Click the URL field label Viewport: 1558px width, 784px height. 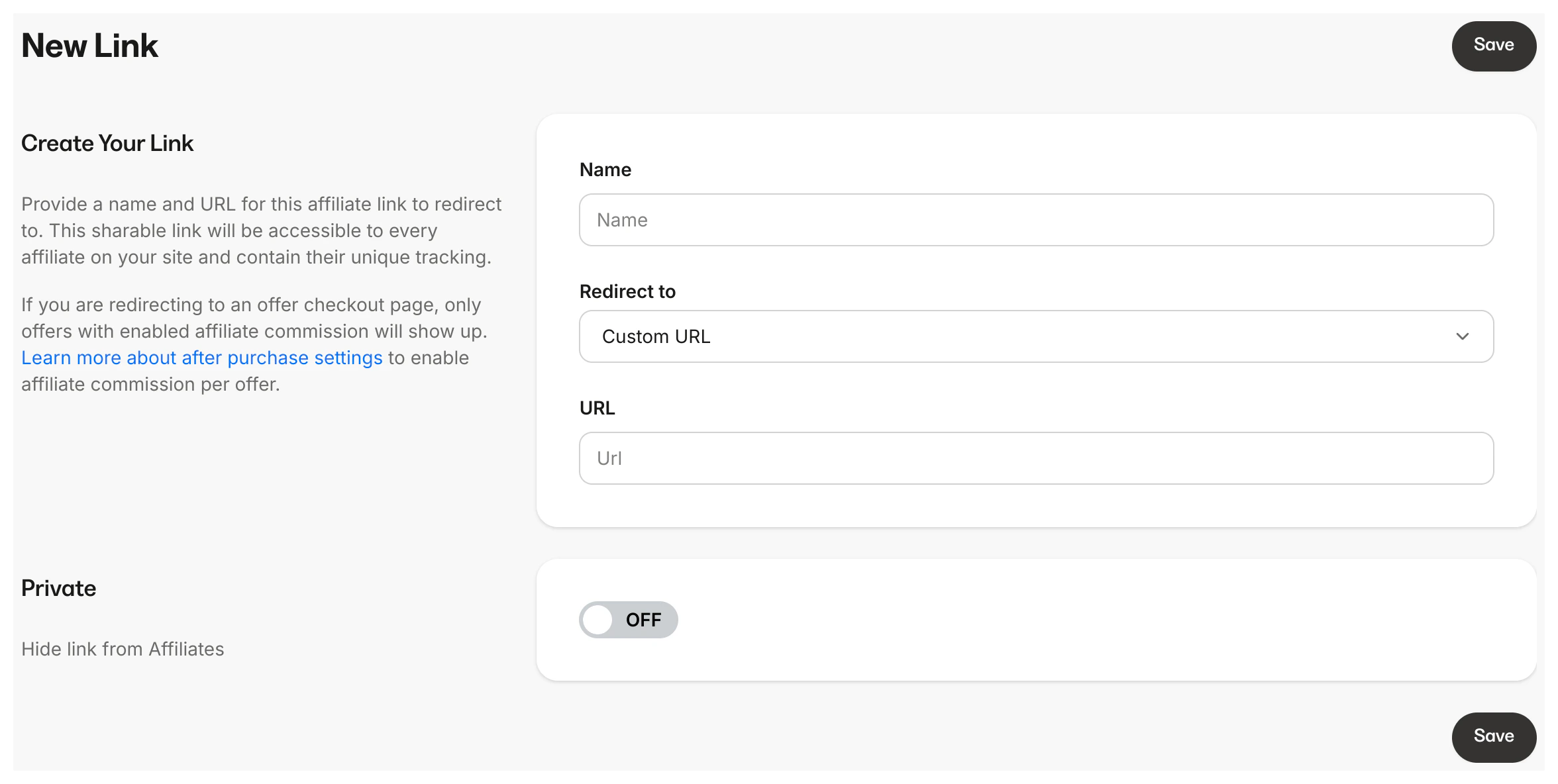[597, 408]
